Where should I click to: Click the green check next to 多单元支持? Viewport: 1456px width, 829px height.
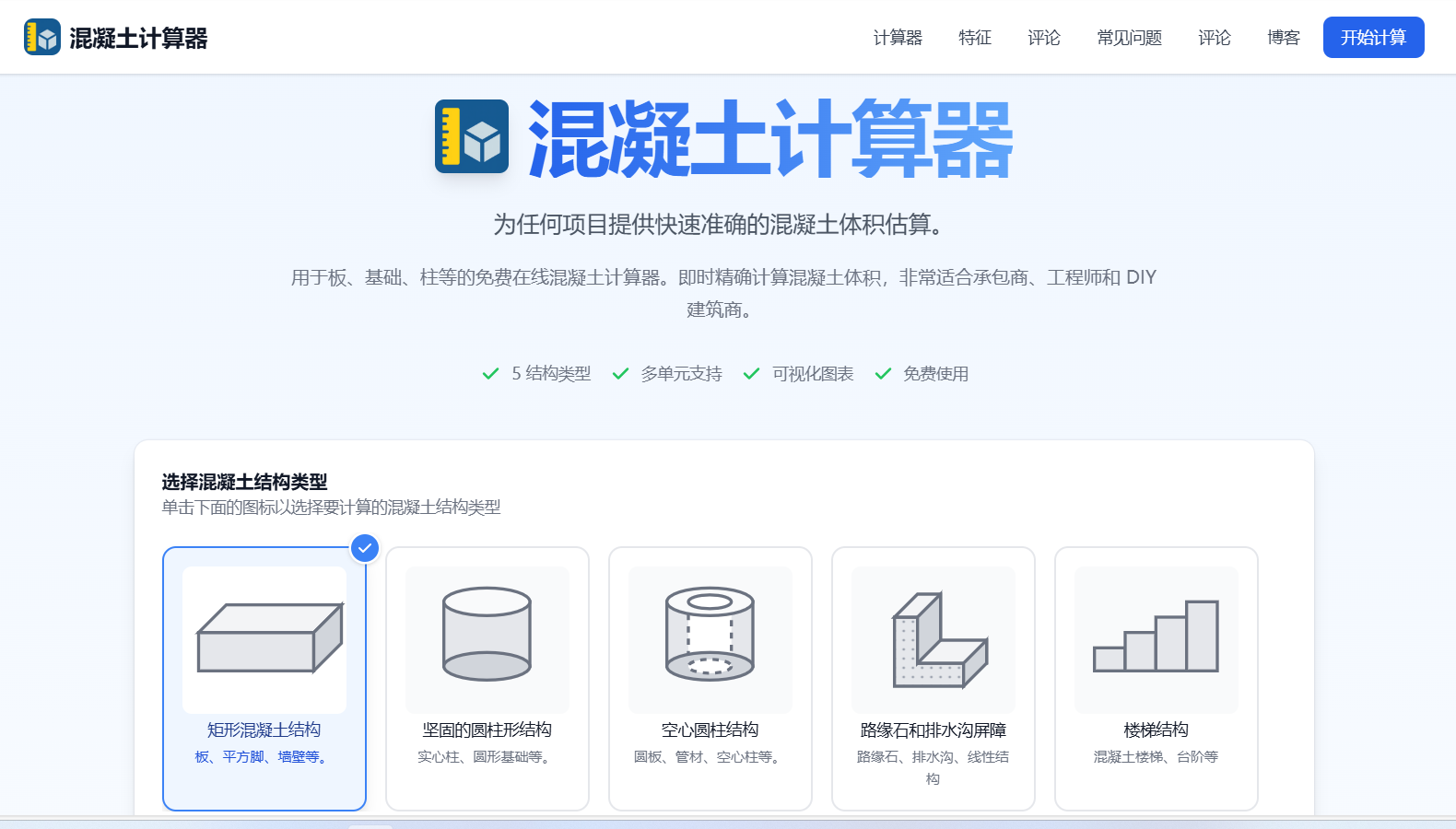click(x=620, y=373)
